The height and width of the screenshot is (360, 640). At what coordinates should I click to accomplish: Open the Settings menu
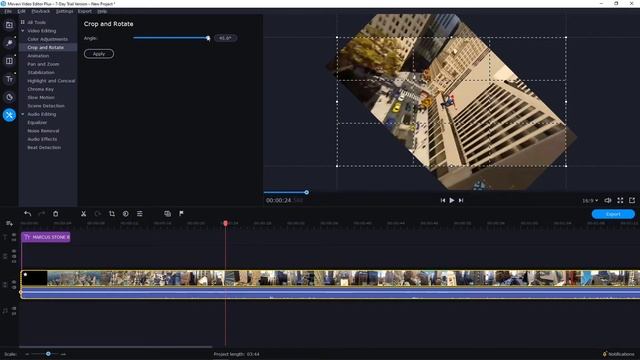pos(64,11)
